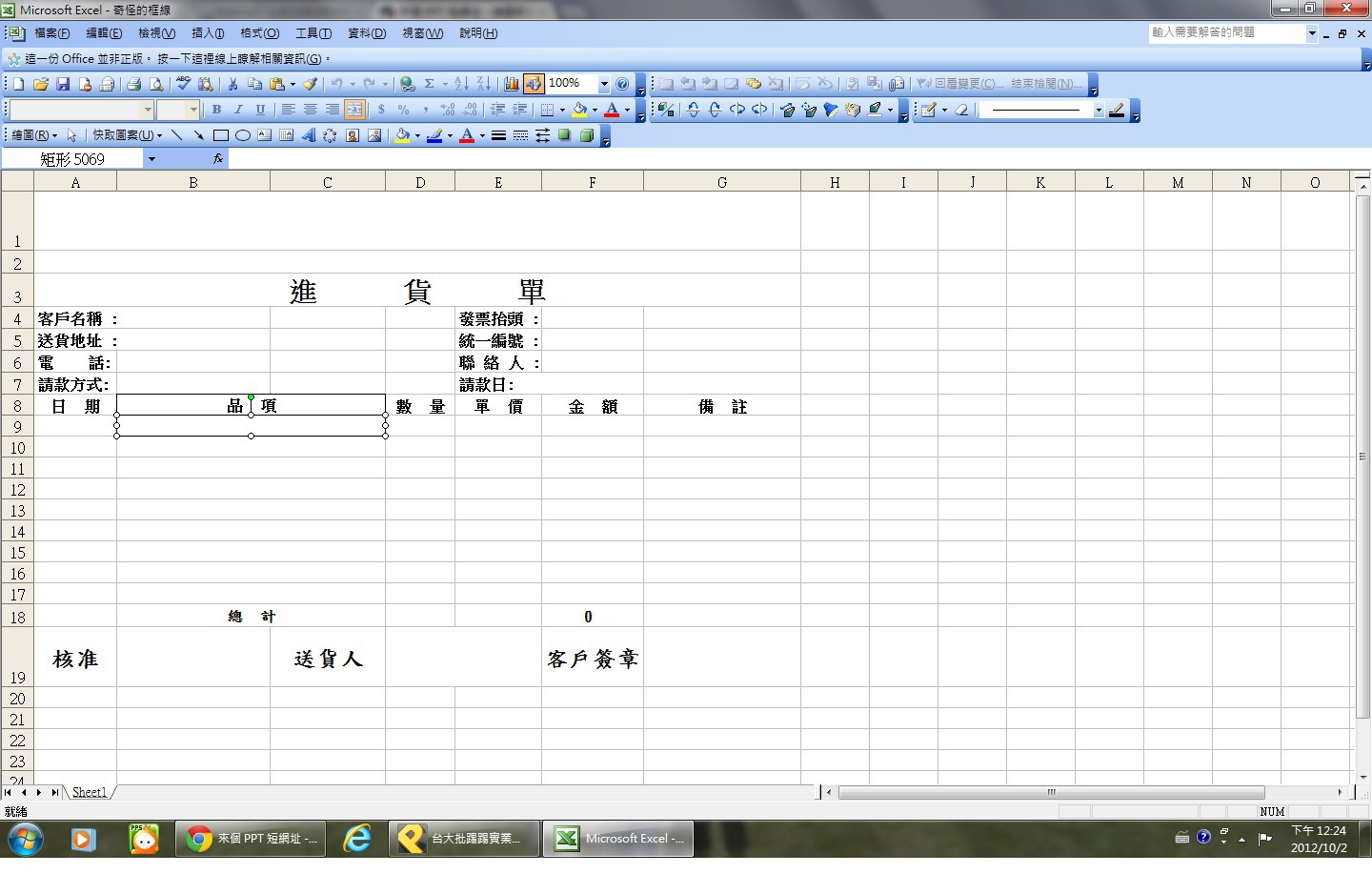Screen dimensions: 1372x894
Task: Open print preview from the standard toolbar
Action: click(156, 84)
